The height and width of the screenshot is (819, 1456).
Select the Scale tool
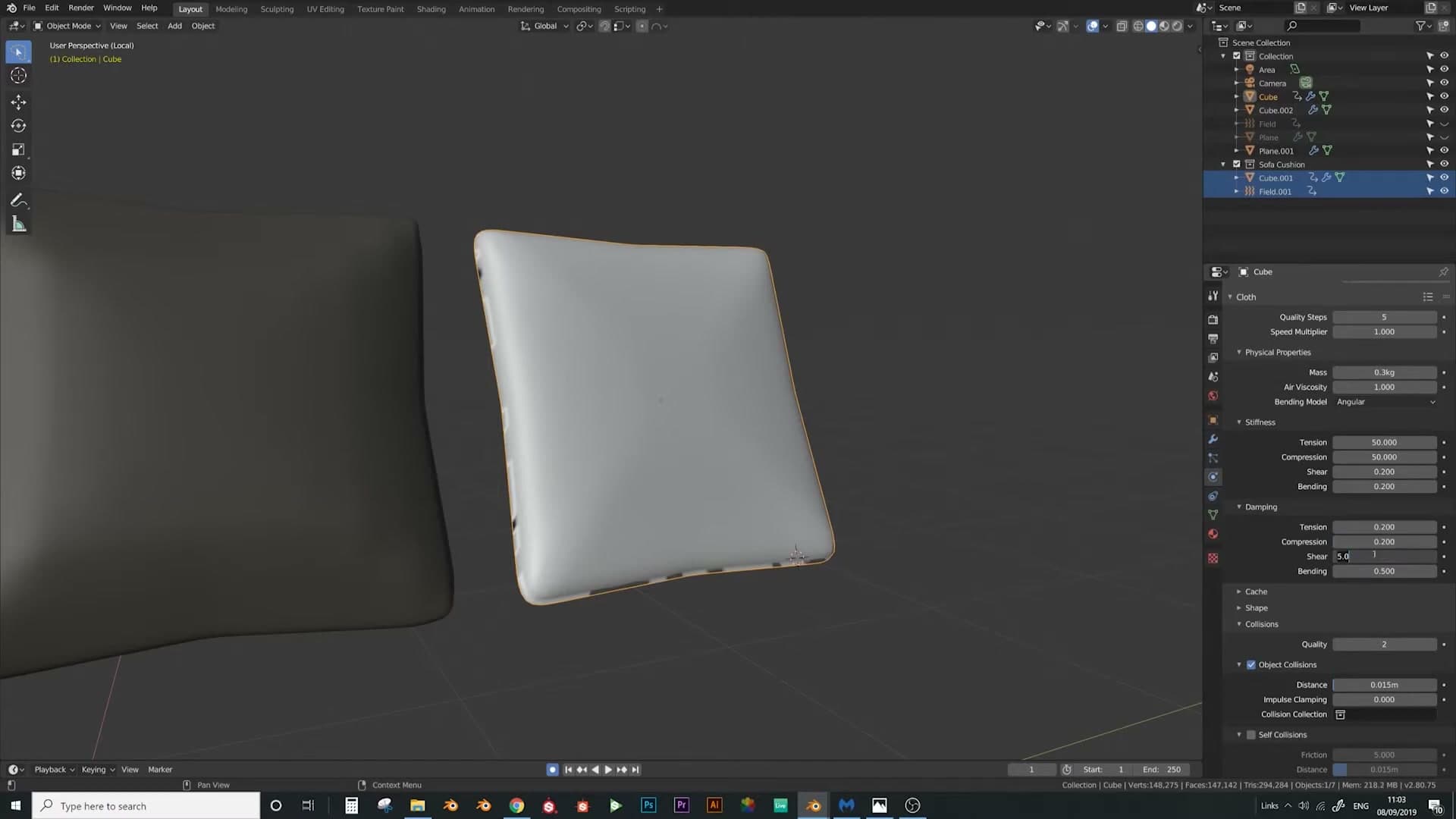(18, 149)
